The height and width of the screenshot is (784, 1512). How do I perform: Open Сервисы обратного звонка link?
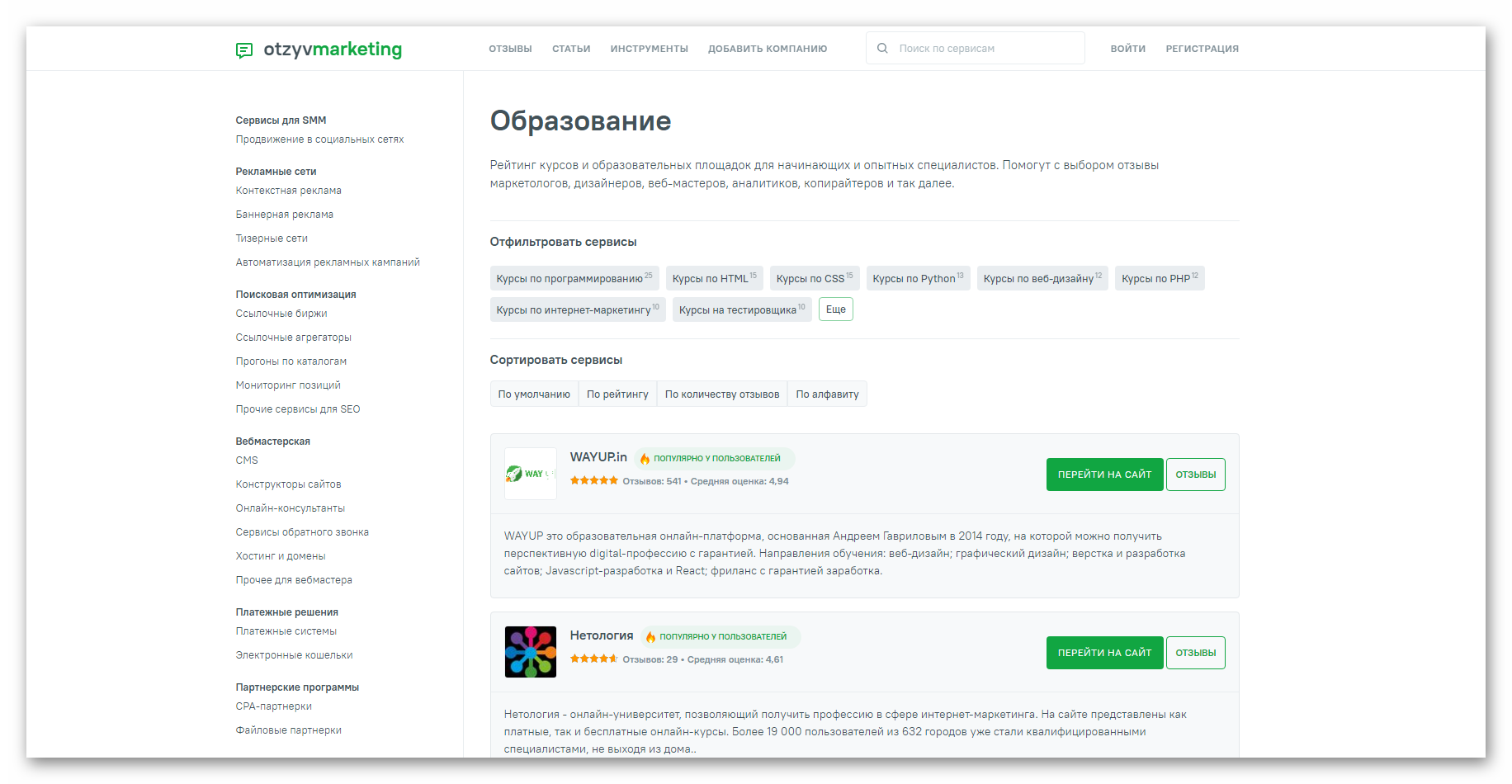point(302,532)
